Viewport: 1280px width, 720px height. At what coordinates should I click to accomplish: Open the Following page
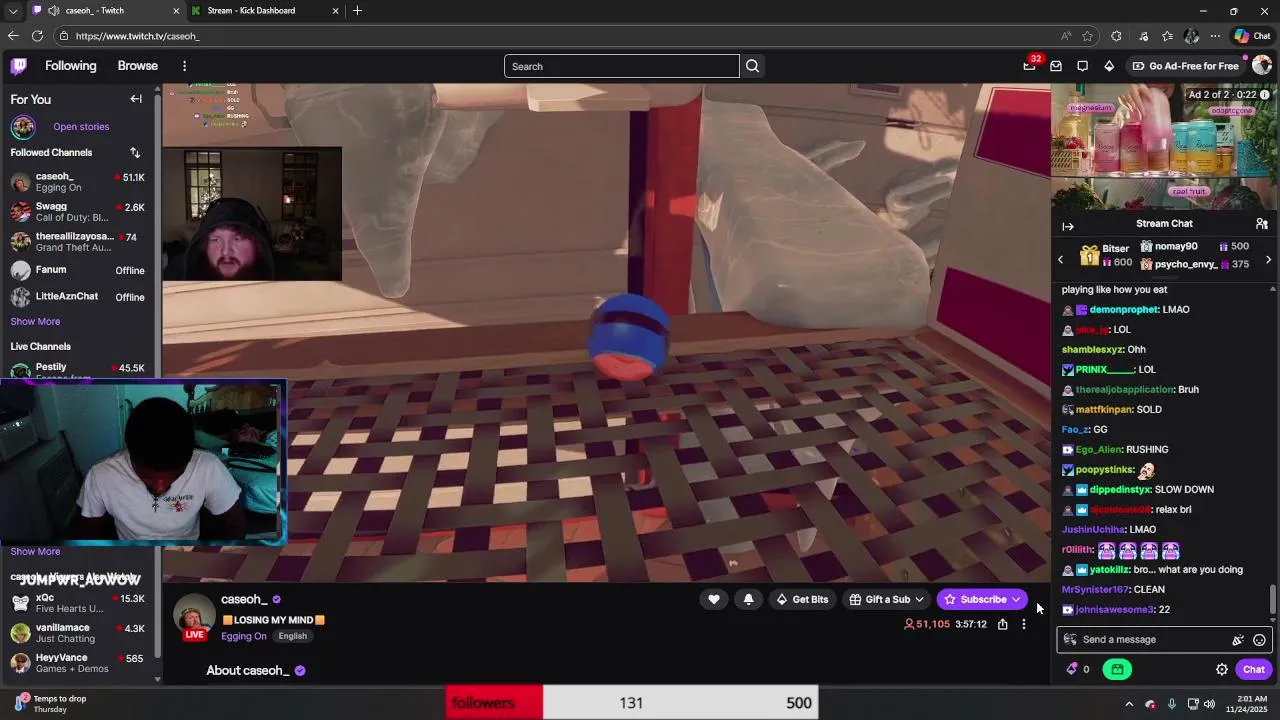(x=71, y=66)
